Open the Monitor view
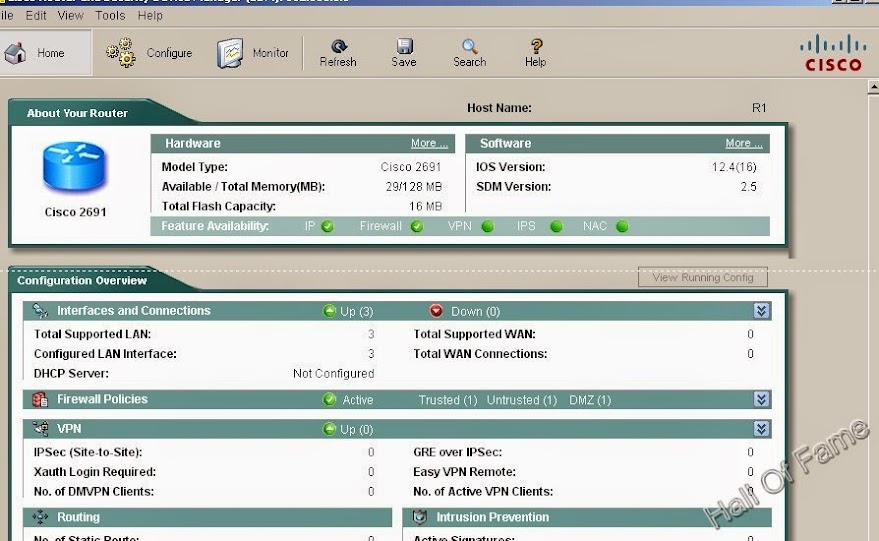This screenshot has height=541, width=879. [252, 53]
